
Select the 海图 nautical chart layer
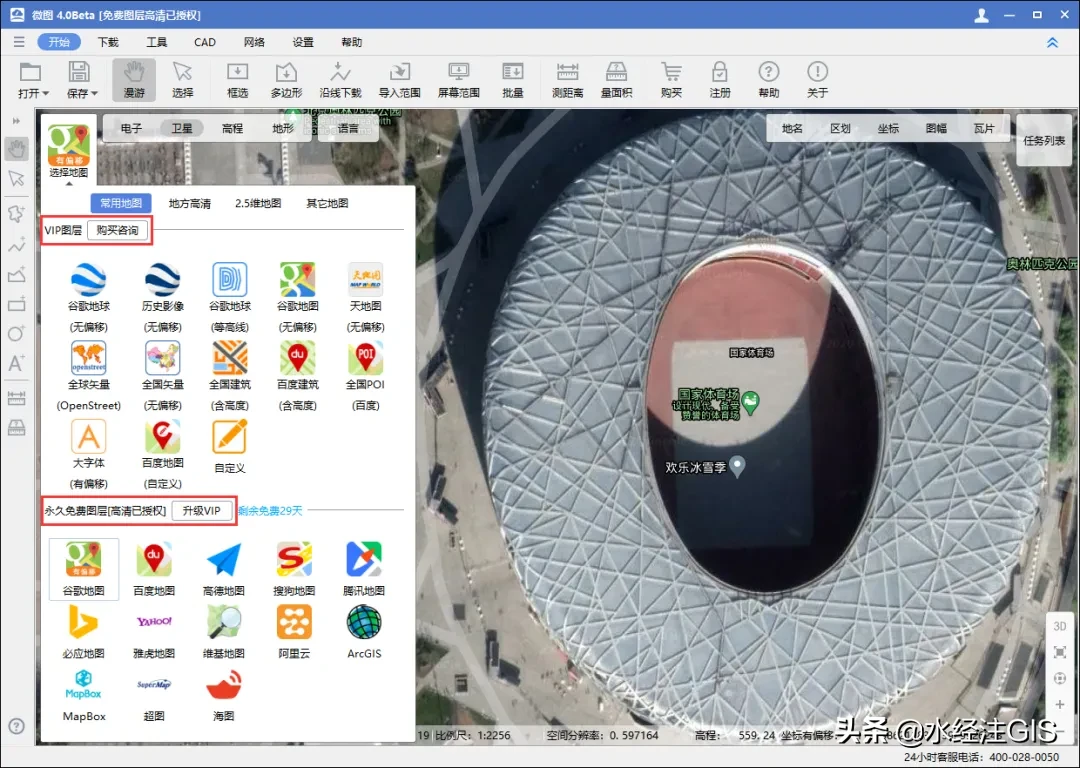point(224,695)
